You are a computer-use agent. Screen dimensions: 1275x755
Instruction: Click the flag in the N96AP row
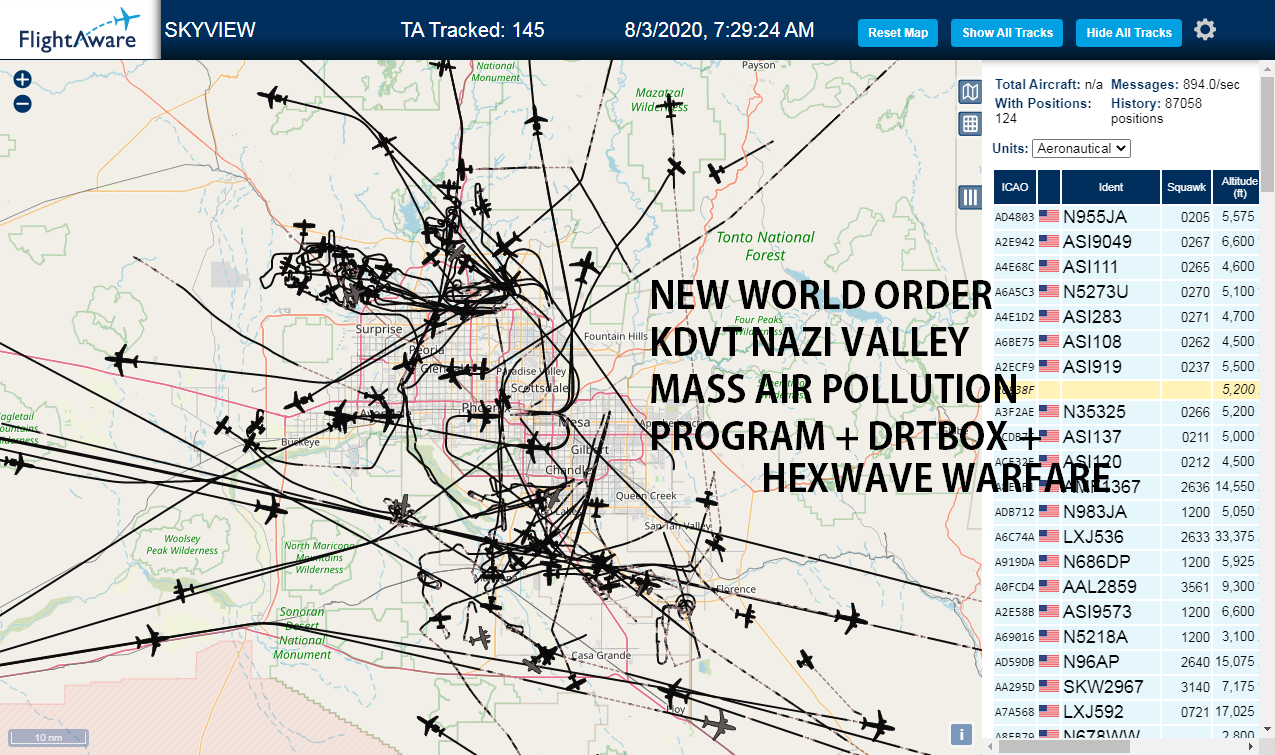click(1049, 661)
